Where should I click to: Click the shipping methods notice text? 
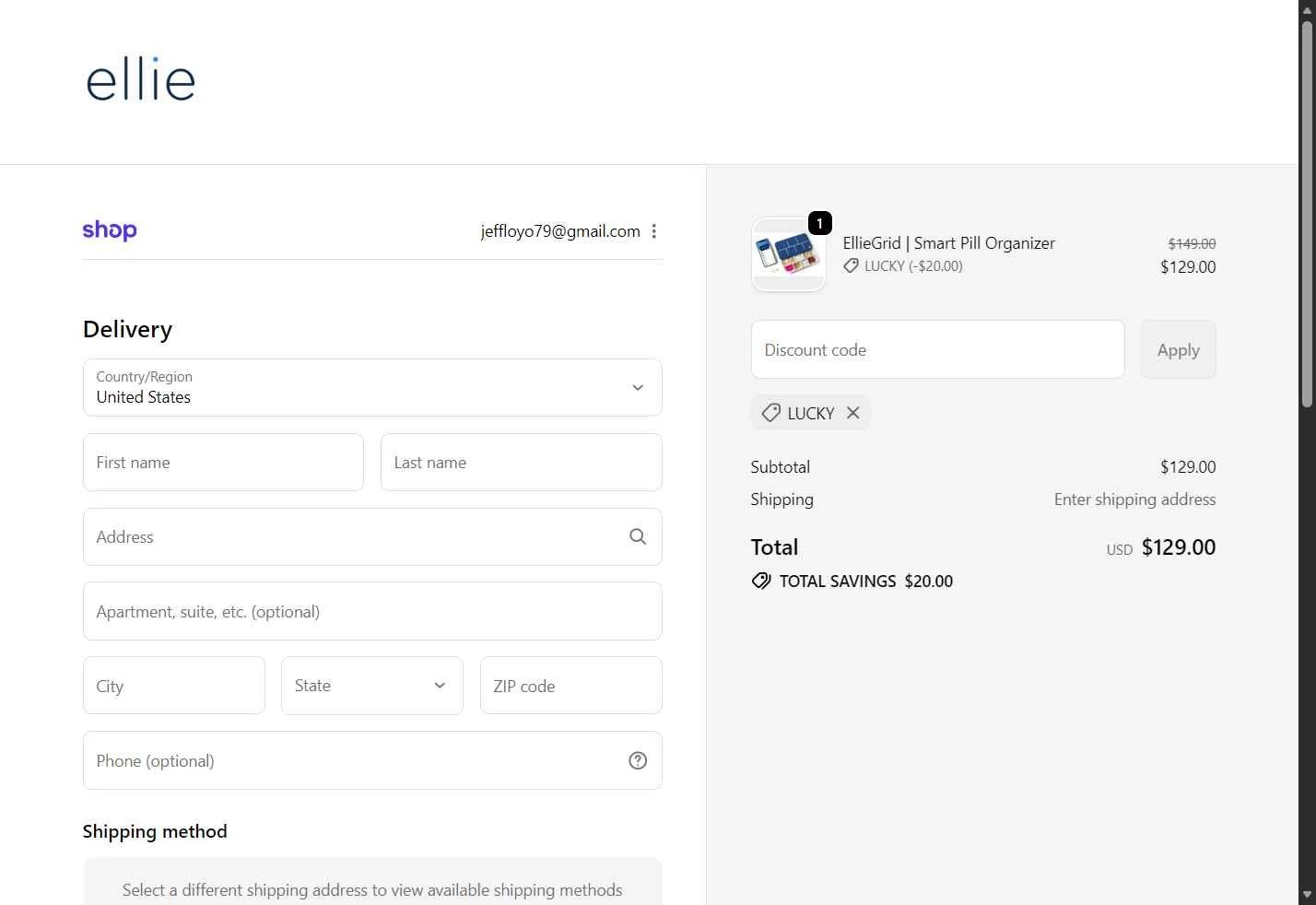[372, 890]
